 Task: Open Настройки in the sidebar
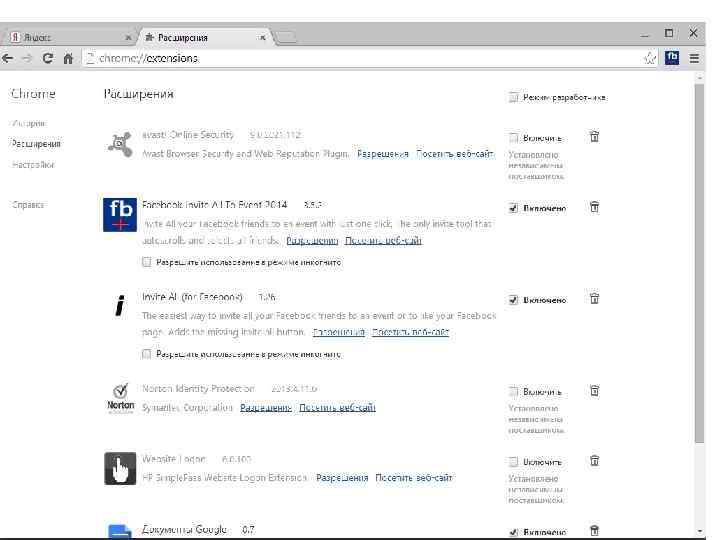[x=33, y=164]
